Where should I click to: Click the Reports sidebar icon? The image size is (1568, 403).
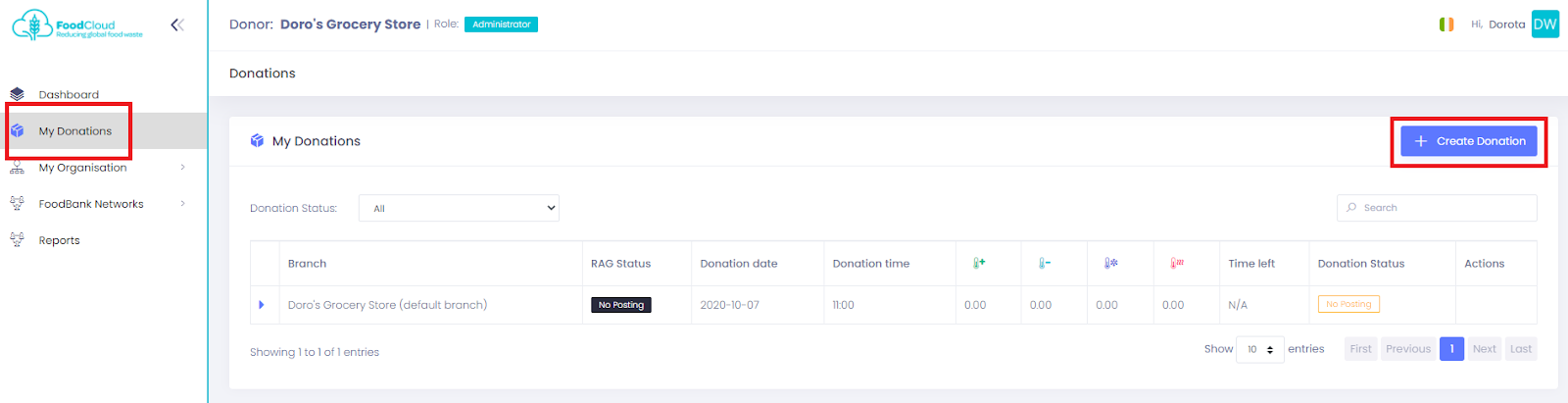tap(17, 239)
